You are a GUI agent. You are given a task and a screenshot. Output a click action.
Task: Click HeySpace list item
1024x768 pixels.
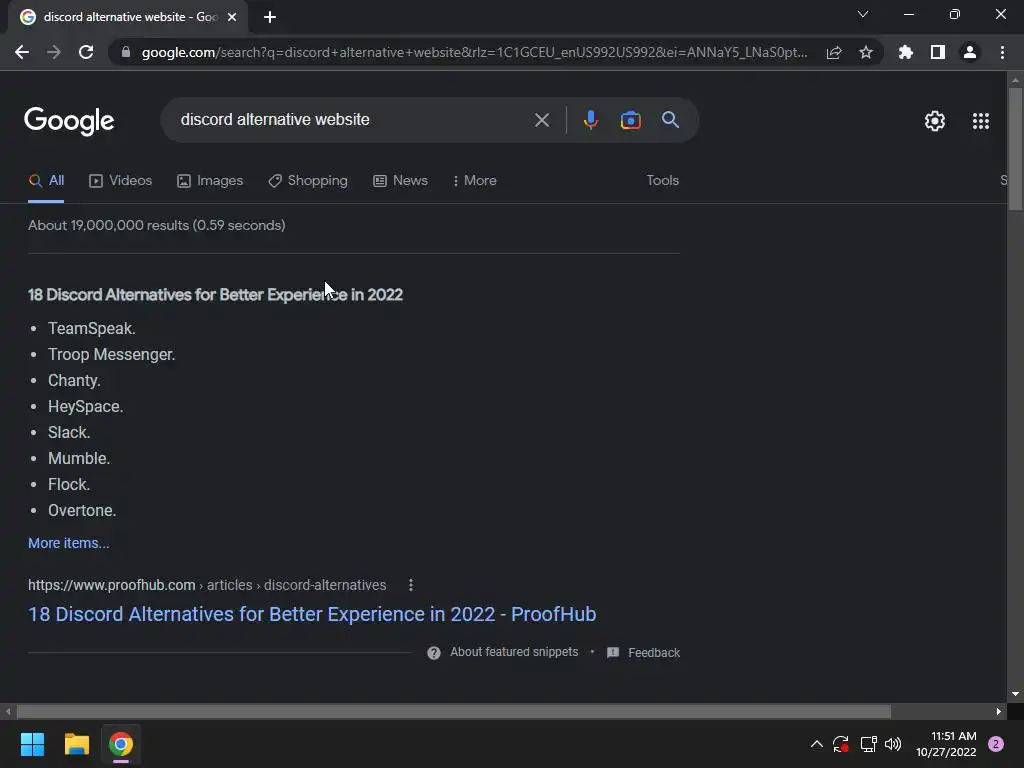86,407
